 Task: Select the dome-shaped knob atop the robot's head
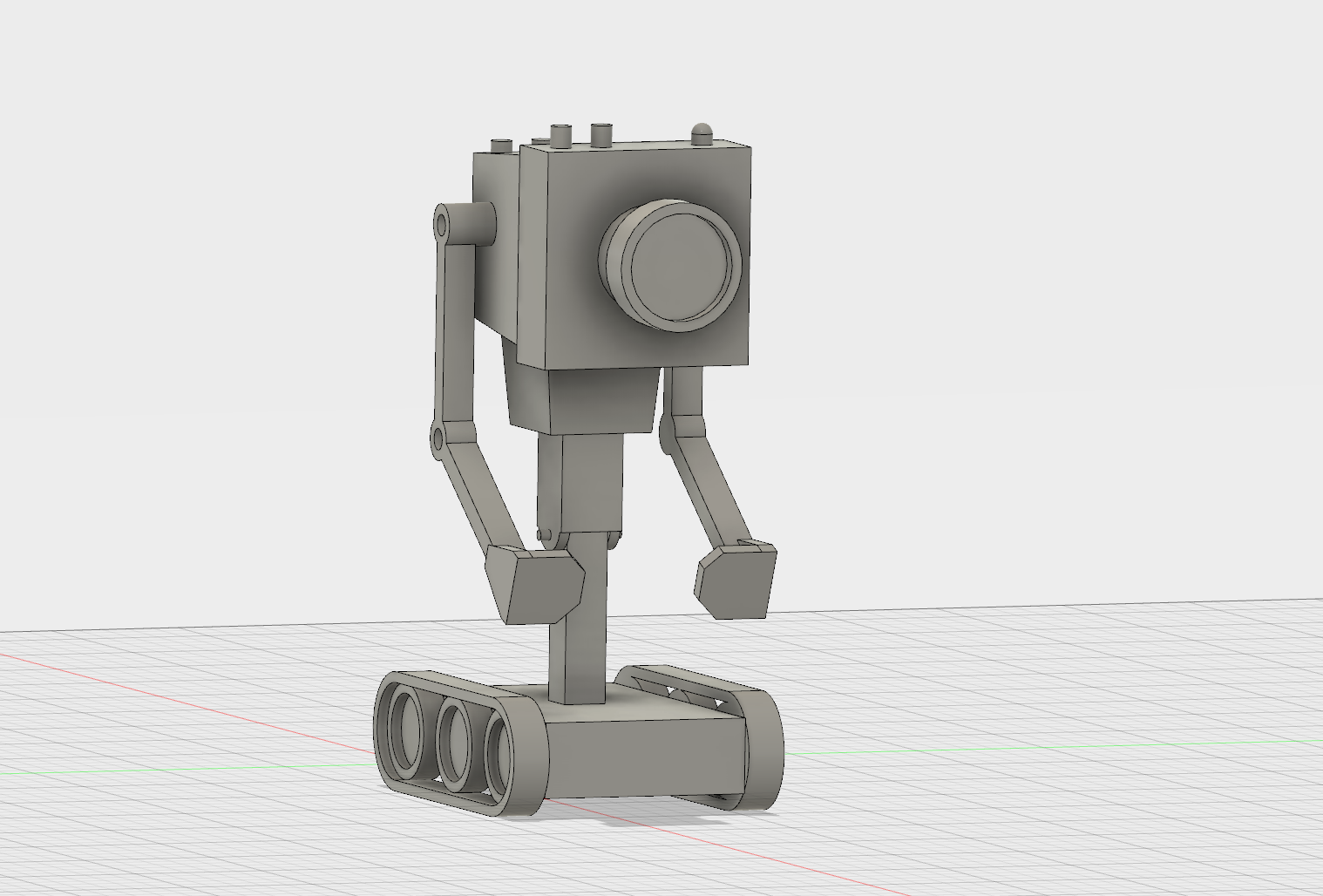pos(702,132)
